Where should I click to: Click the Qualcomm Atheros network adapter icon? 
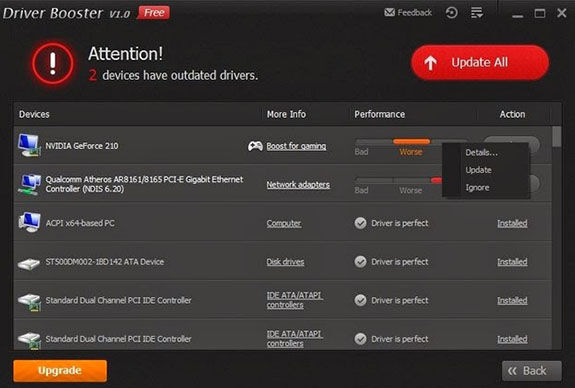29,184
